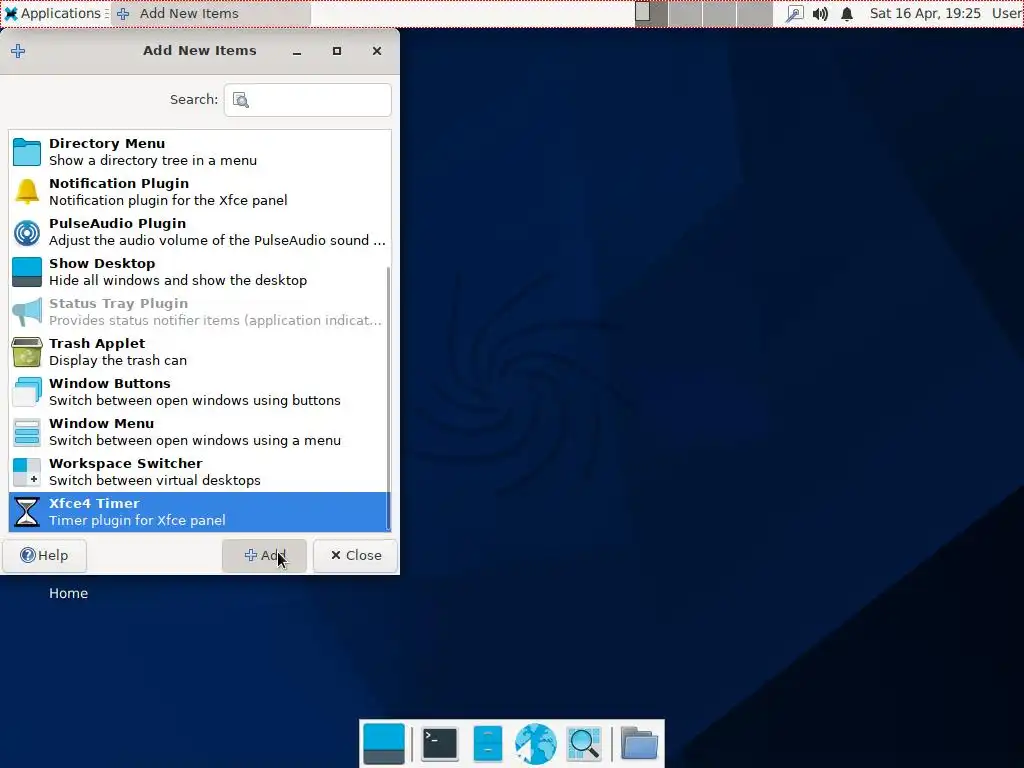1024x768 pixels.
Task: Click the plugin list vertical scrollbar
Action: pos(389,398)
